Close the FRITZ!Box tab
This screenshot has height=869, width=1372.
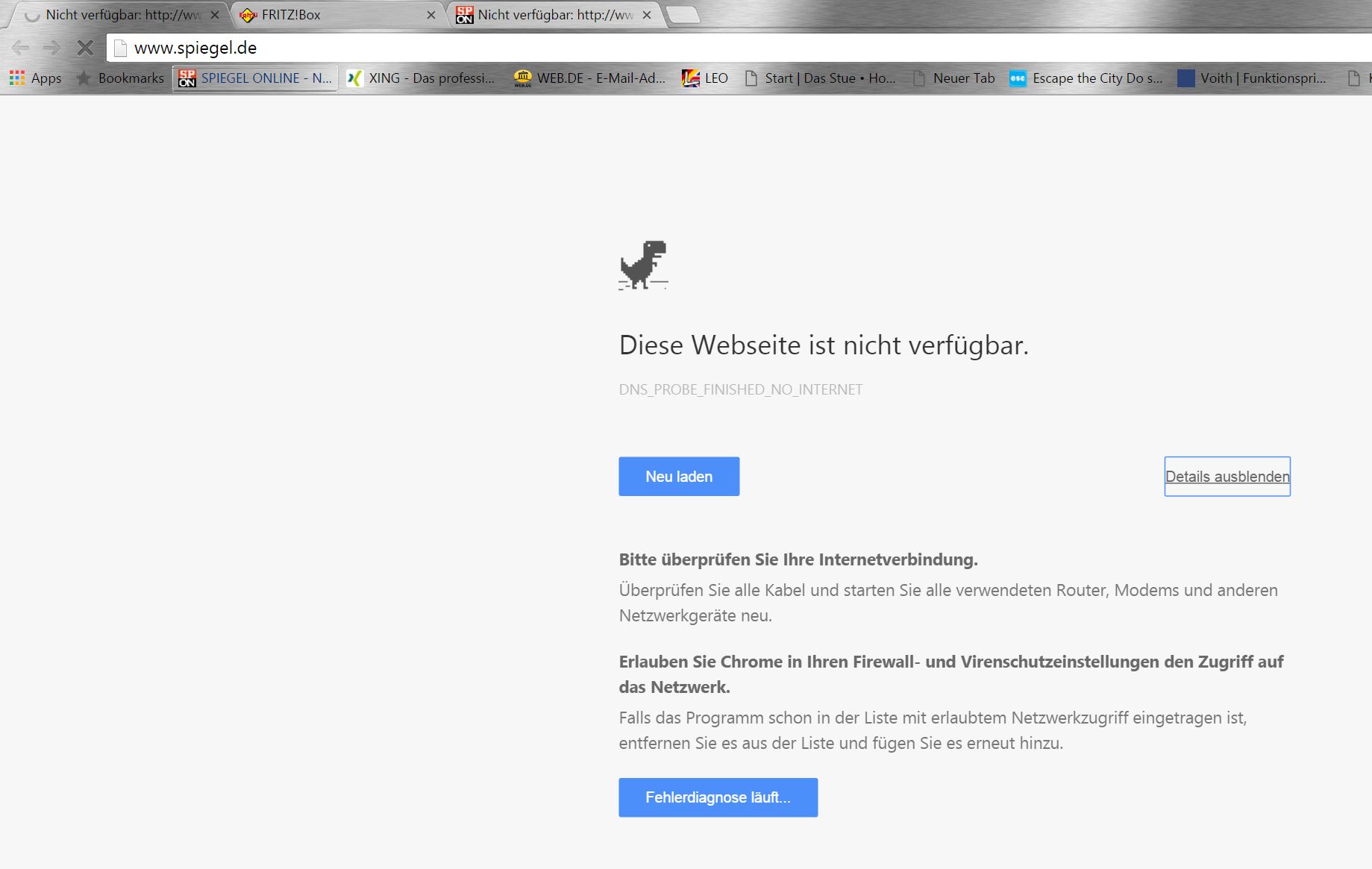click(431, 15)
